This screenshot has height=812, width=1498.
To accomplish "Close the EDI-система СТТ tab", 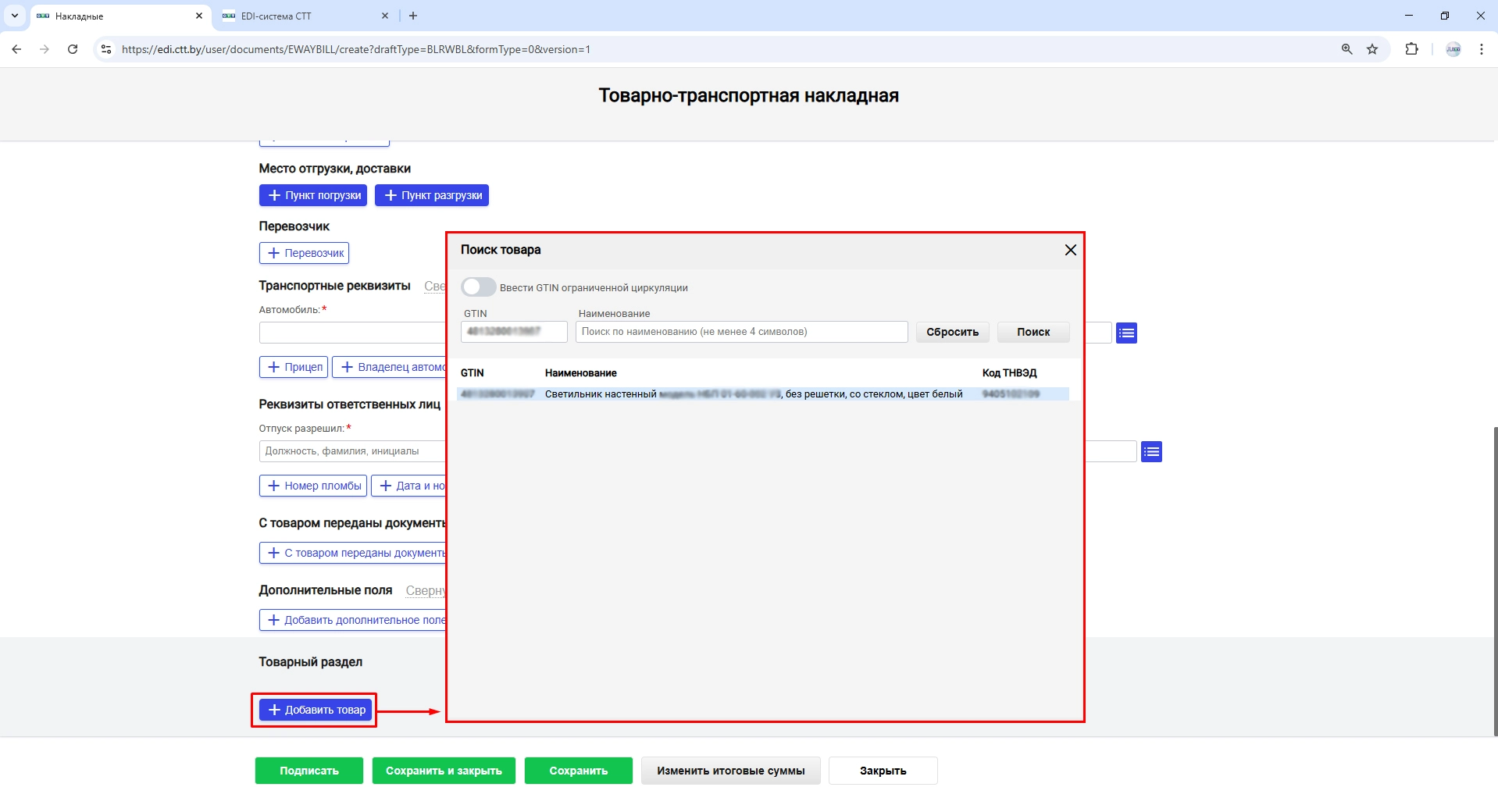I will [385, 16].
